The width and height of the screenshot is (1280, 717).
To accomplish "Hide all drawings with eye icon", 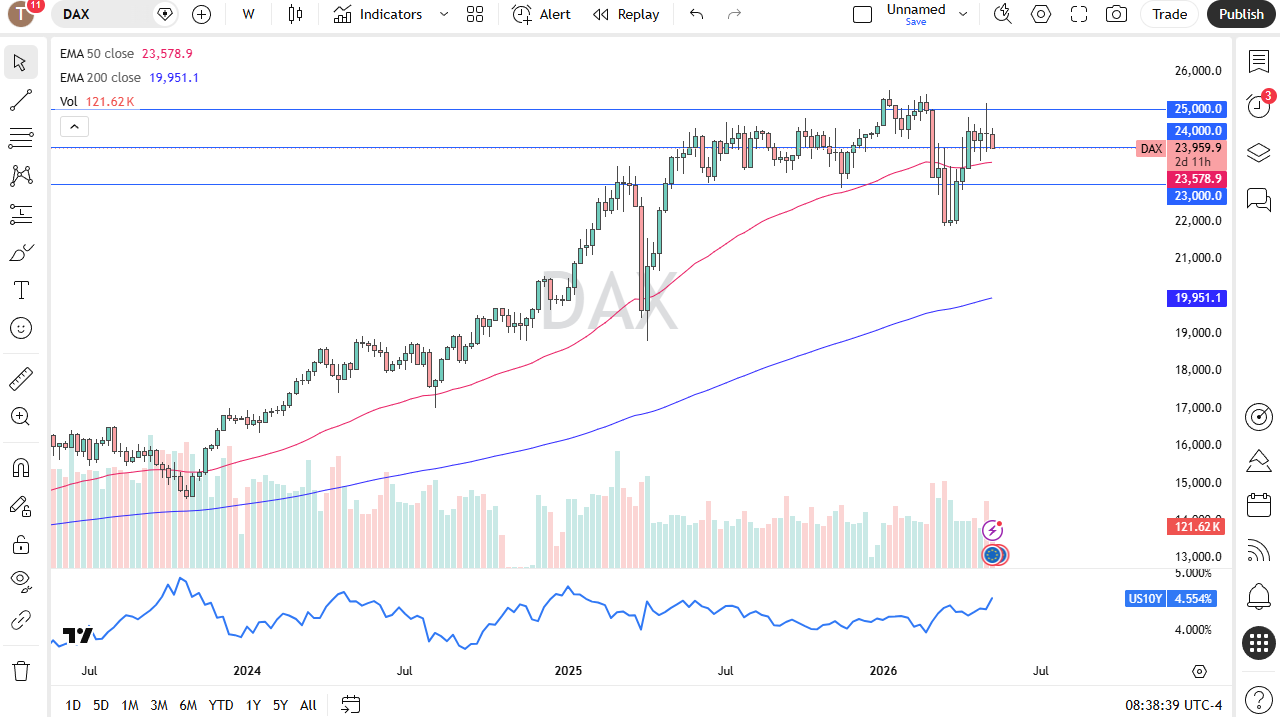I will coord(20,582).
